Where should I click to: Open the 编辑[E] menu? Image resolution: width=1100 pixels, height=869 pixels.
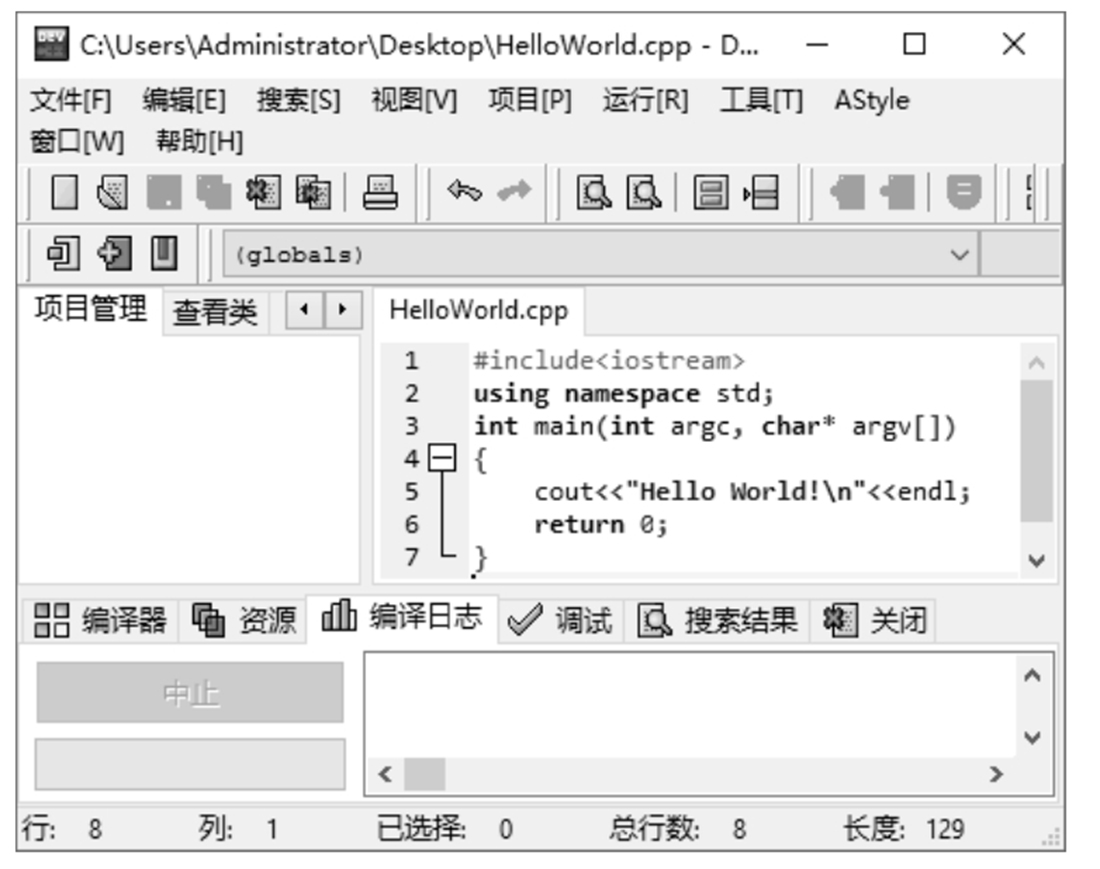click(184, 100)
